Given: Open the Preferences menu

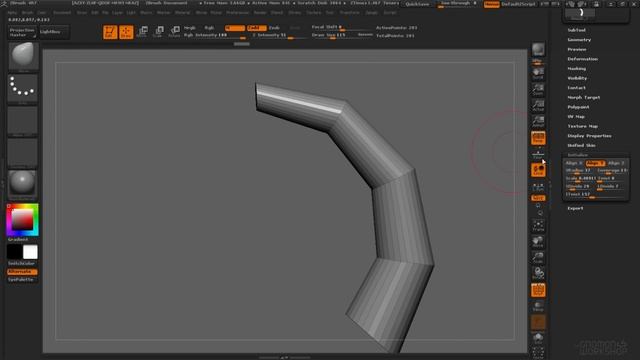Looking at the screenshot, I should [x=238, y=13].
